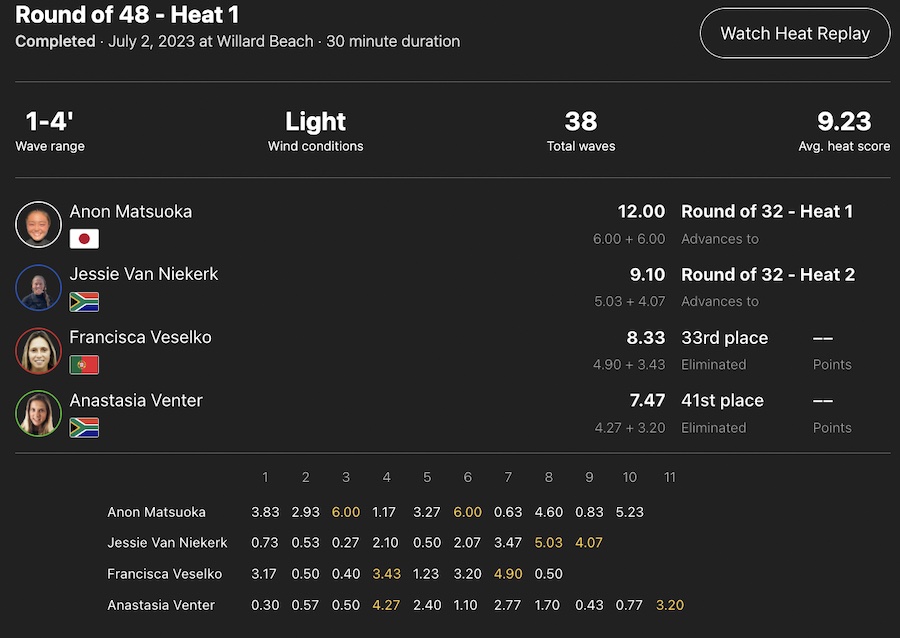Open Round of 32 - Heat 2 link
This screenshot has width=900, height=638.
(767, 275)
